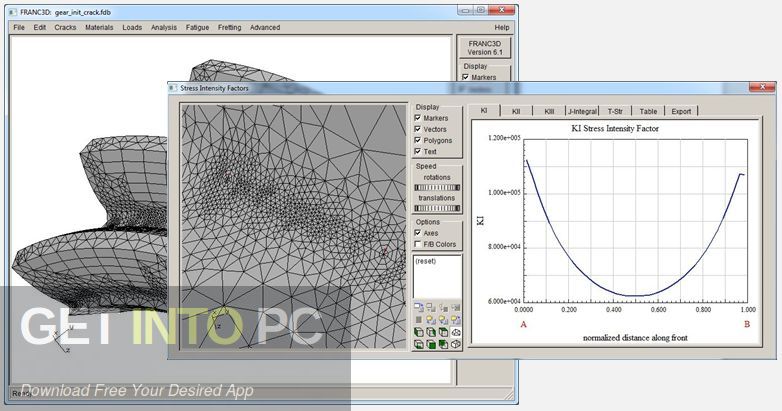The height and width of the screenshot is (411, 782).
Task: Switch to the KIII tab
Action: pos(549,111)
